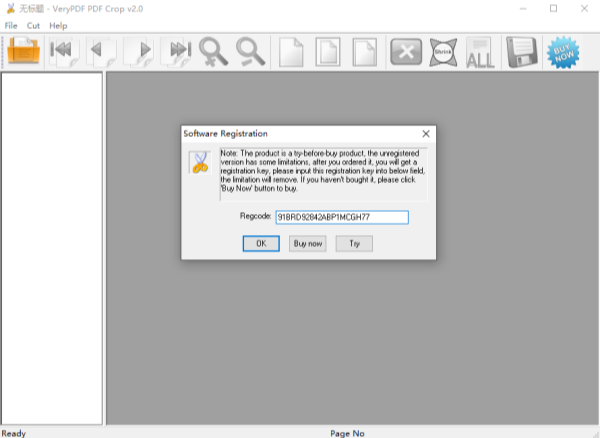Zoom out with the minus magnifier
Screen dimensions: 600x438
coord(251,52)
